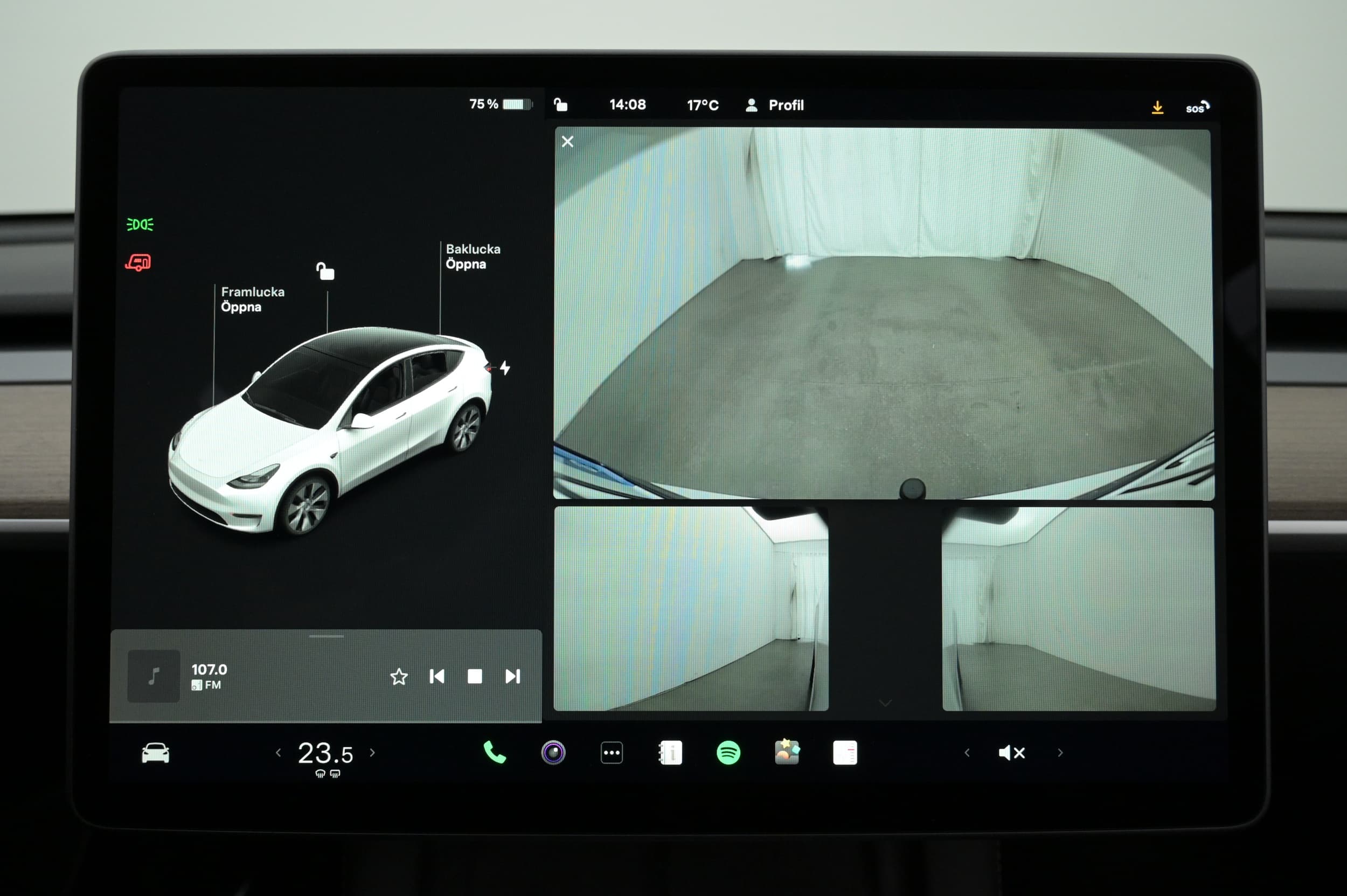1347x896 pixels.
Task: Tap the SOS emergency call icon
Action: pyautogui.click(x=1197, y=107)
